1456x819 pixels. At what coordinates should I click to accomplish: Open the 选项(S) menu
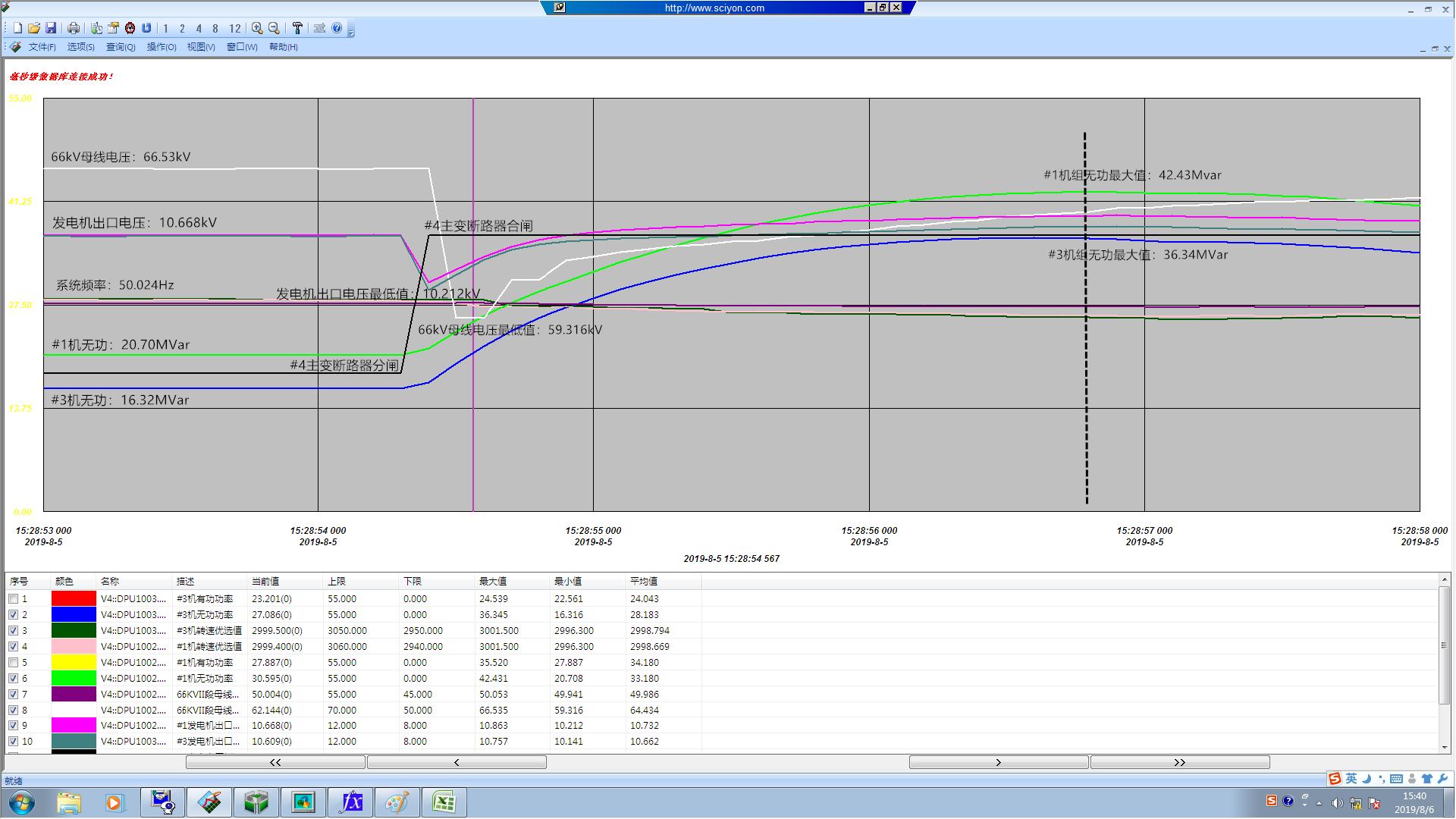tap(80, 47)
